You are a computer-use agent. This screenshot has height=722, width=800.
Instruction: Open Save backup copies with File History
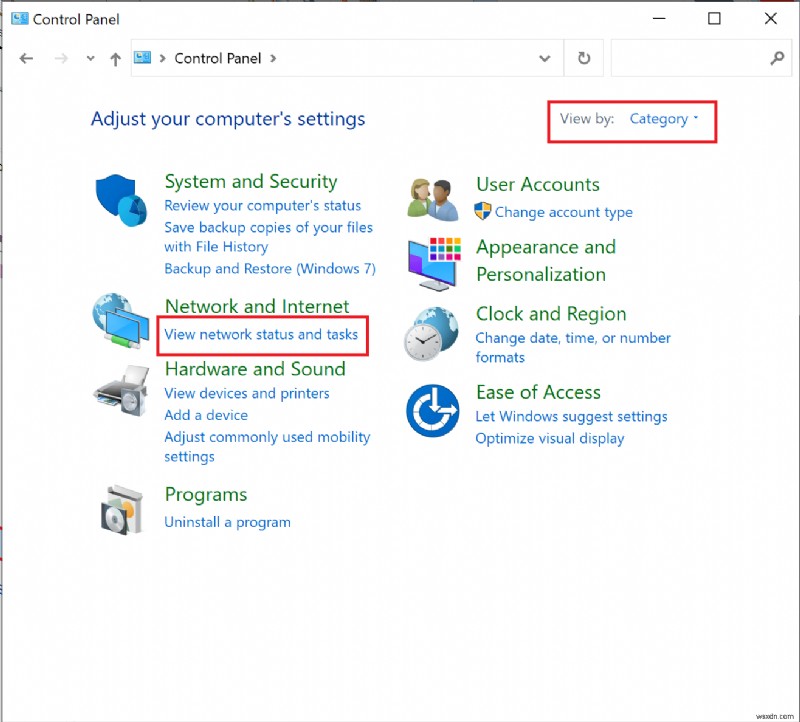tap(268, 237)
